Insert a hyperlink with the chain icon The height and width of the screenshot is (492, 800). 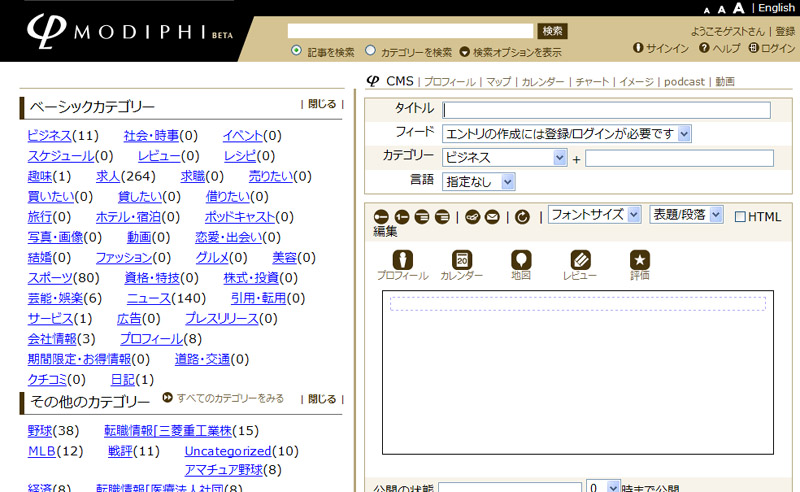pyautogui.click(x=472, y=217)
